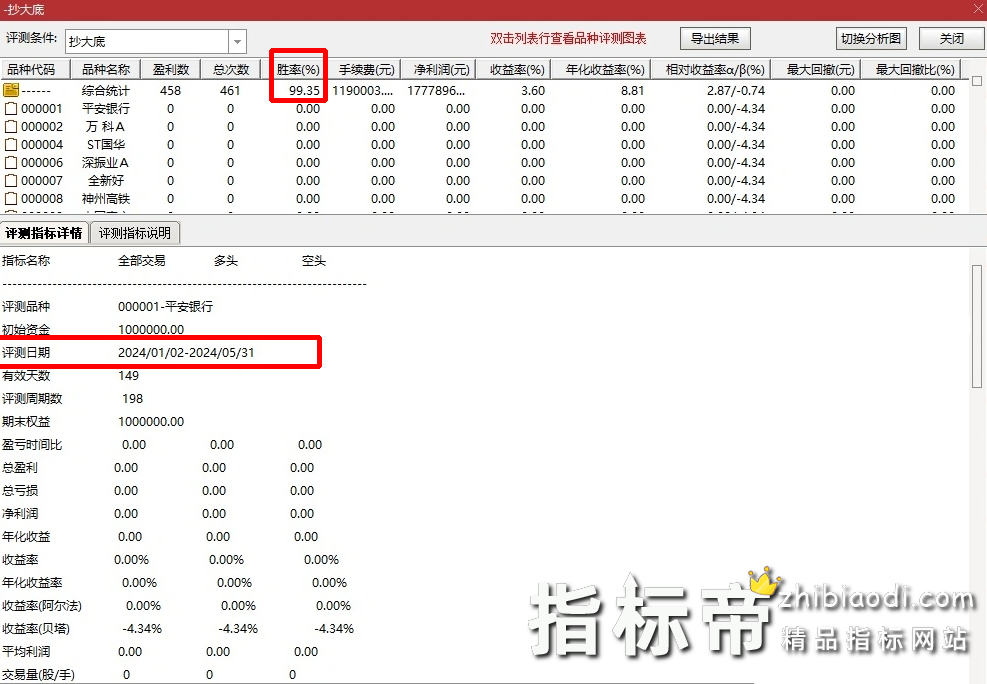Click the 有效天数 value 149
Image resolution: width=987 pixels, height=684 pixels.
(x=128, y=376)
